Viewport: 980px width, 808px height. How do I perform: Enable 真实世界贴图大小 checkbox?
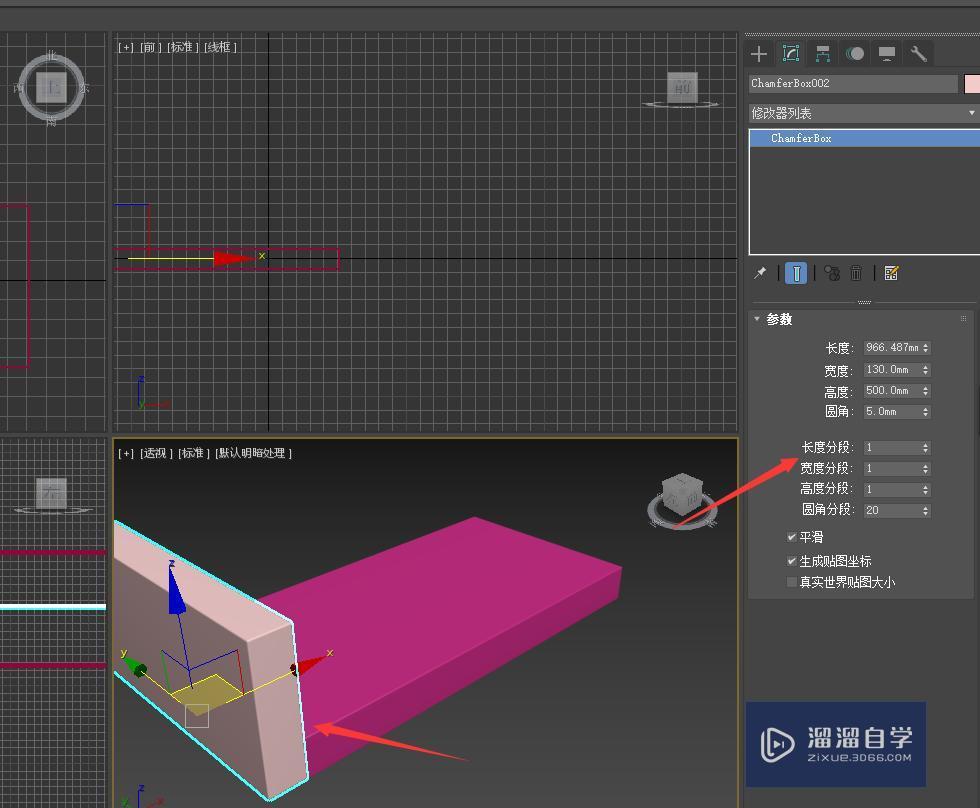792,582
